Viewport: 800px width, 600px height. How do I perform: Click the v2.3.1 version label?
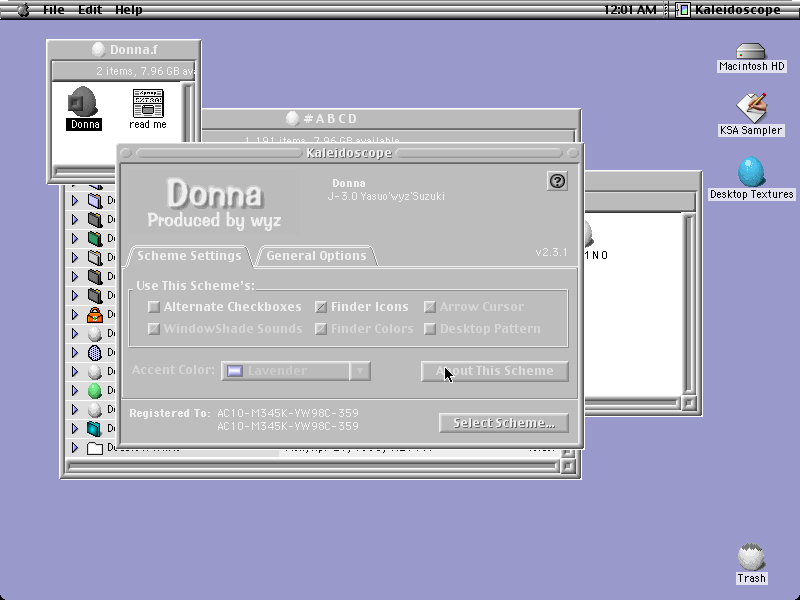pos(551,252)
